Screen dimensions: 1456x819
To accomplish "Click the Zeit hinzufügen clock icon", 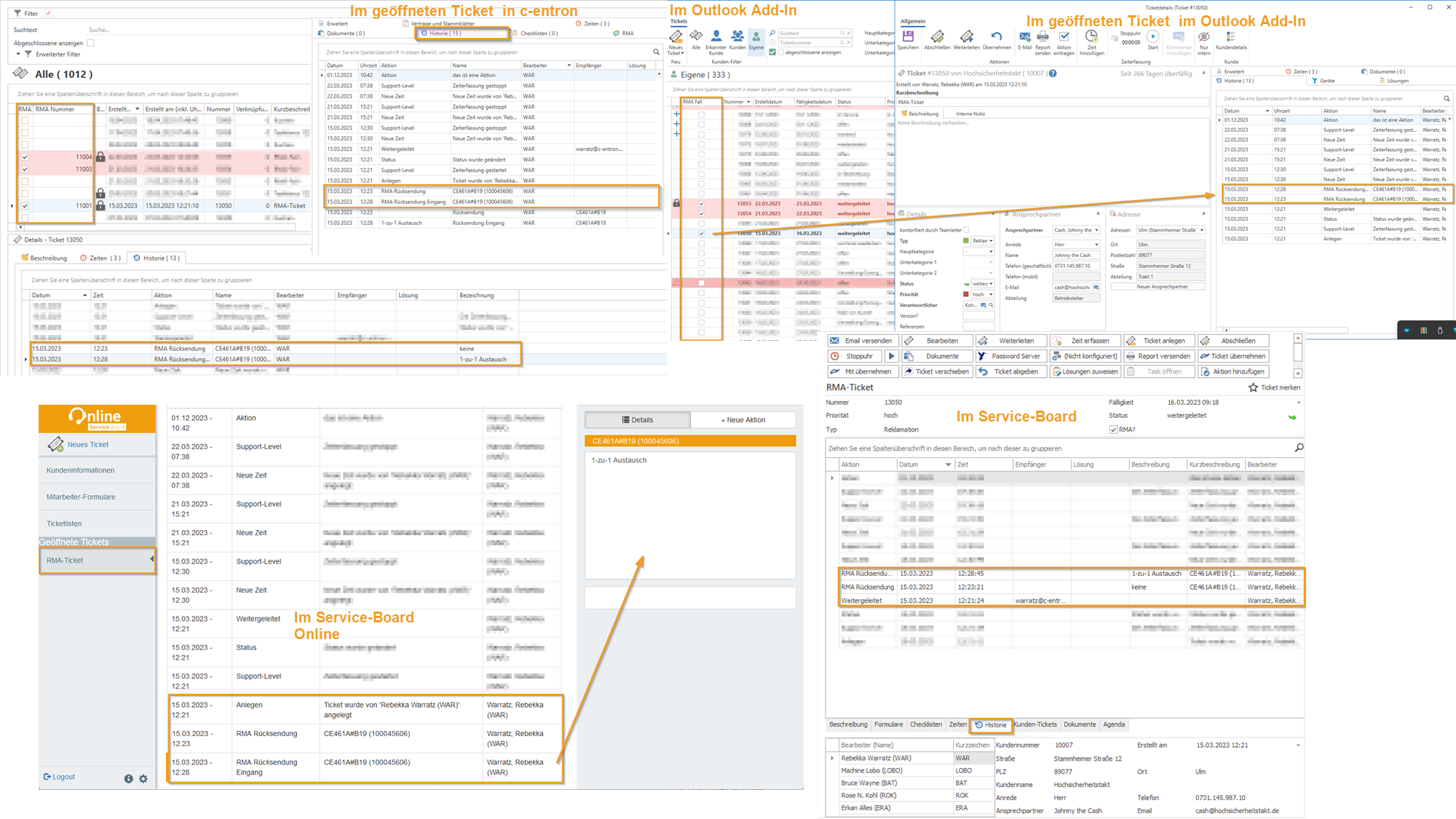I will [x=1091, y=36].
